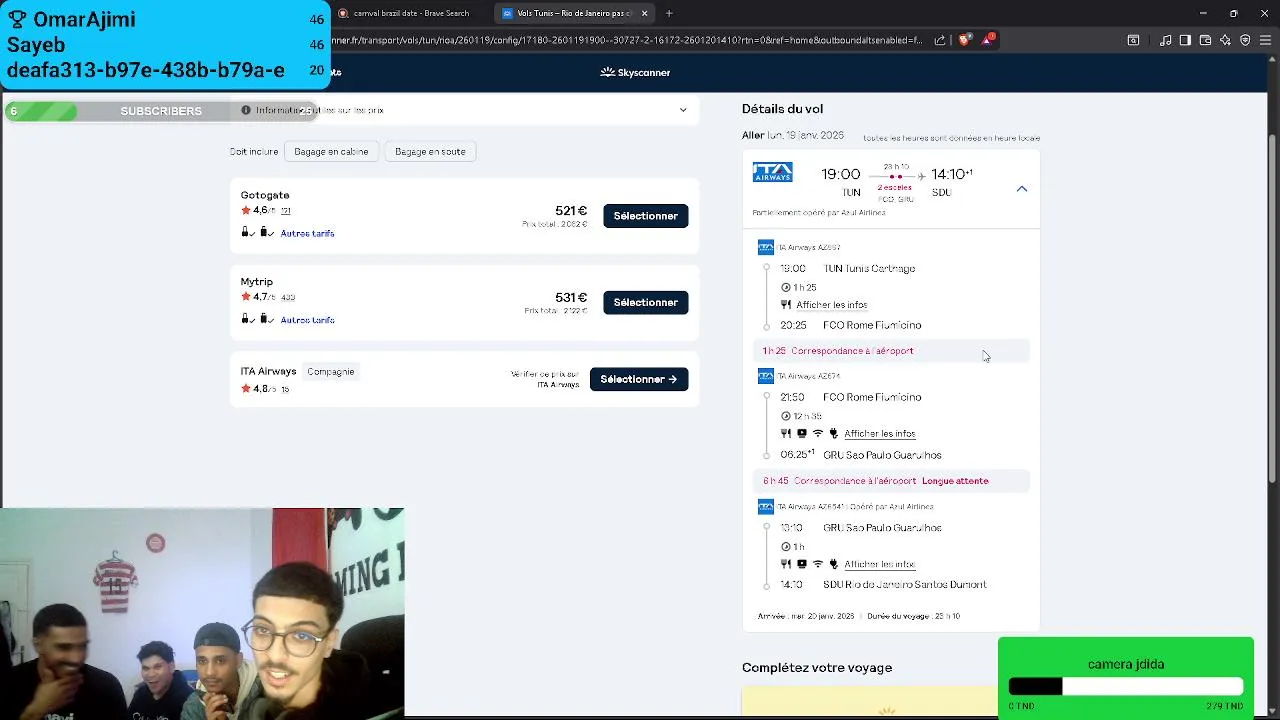Click the meal icon on the TUN–FCO leg
This screenshot has width=1280, height=720.
[786, 304]
